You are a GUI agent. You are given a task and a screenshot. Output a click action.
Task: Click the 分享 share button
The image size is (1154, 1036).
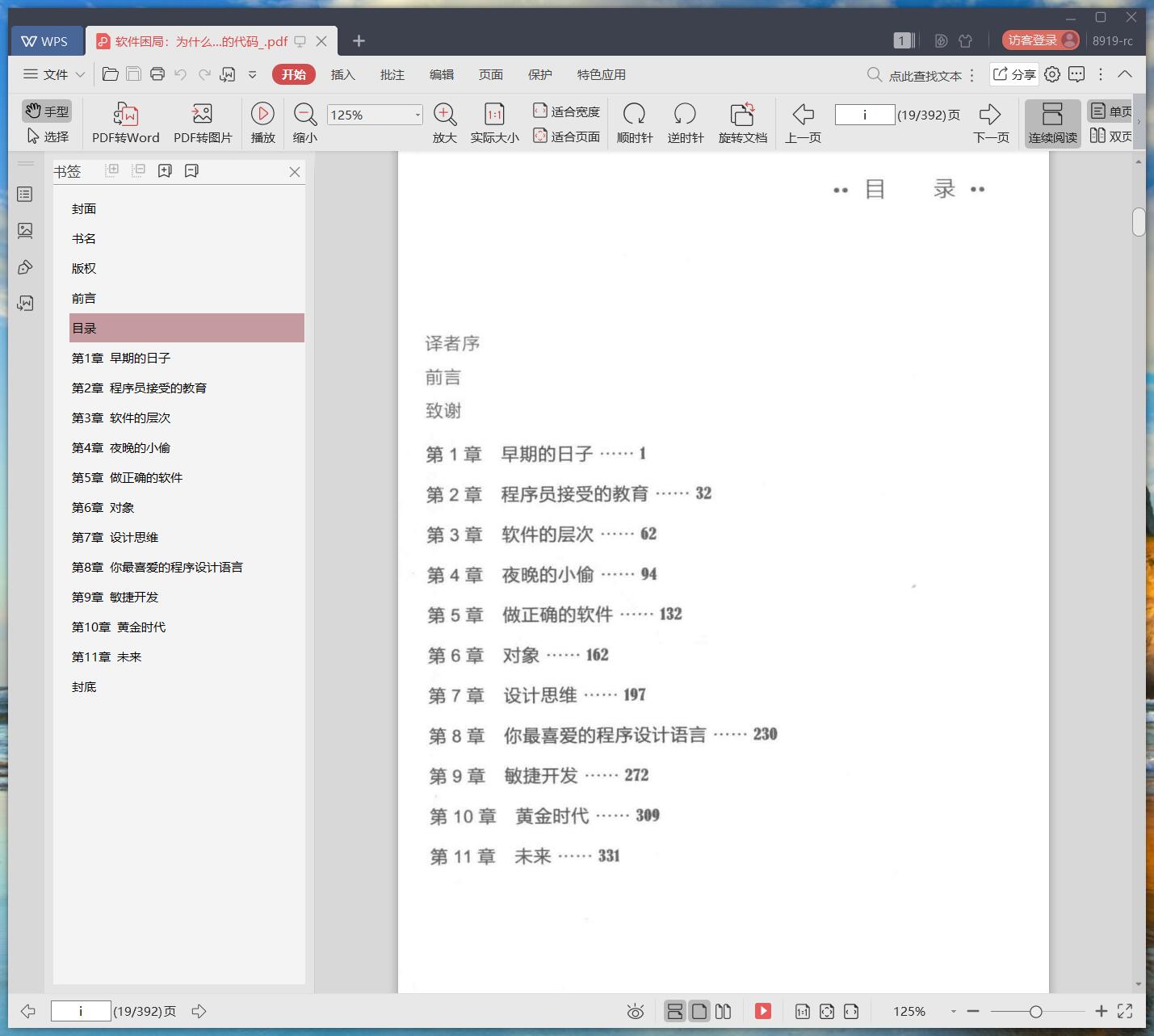pyautogui.click(x=1014, y=74)
